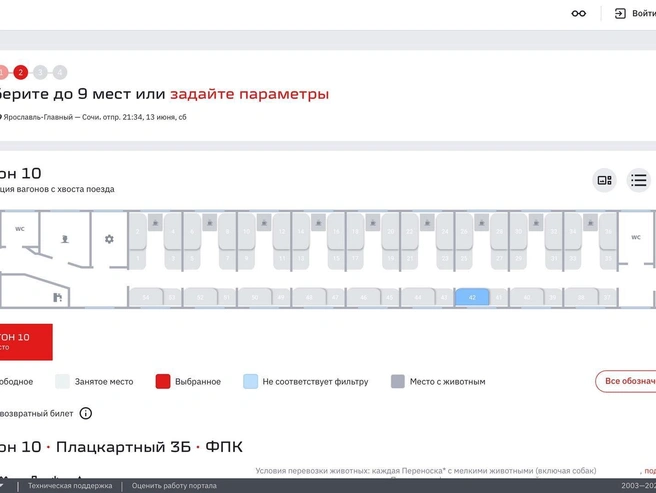
Task: Click table icon between seats 14 and 16
Action: pyautogui.click(x=318, y=222)
